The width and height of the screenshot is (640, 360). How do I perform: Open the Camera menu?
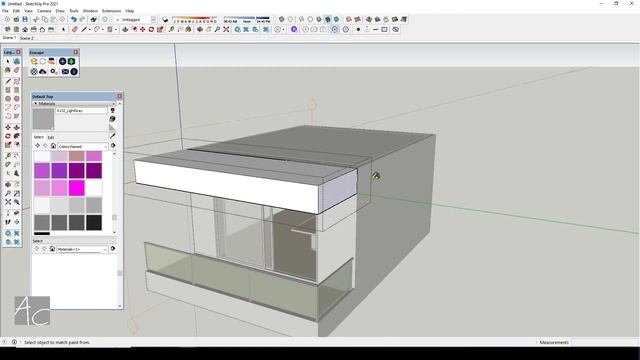[44, 11]
